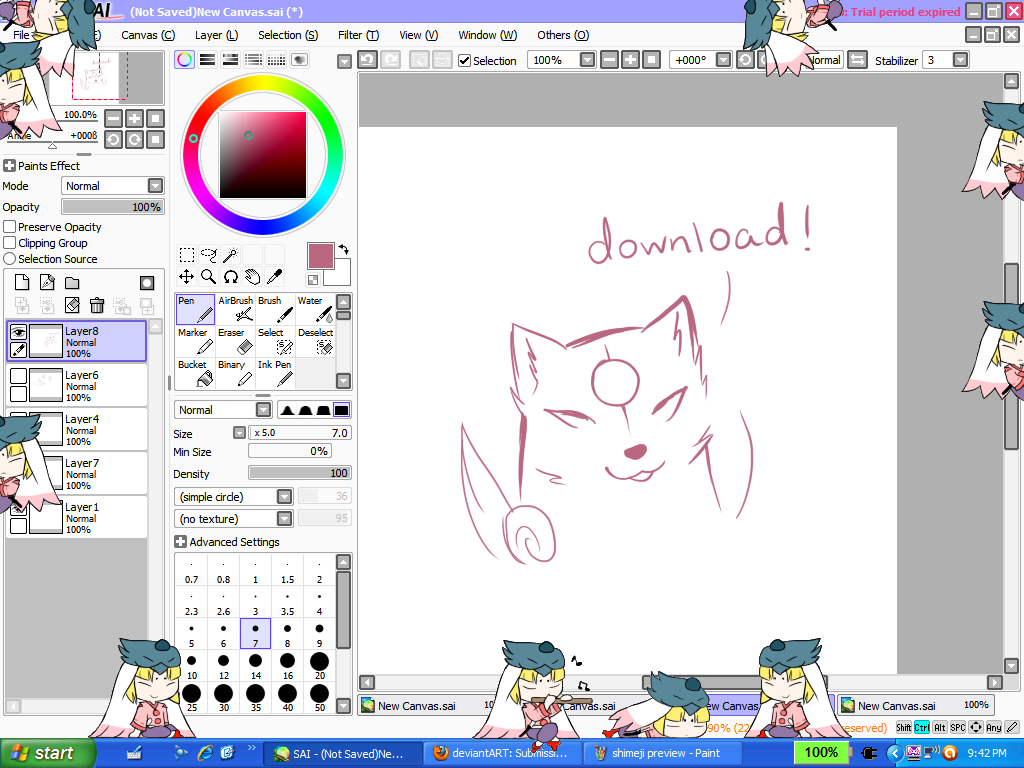Pick the move layer tool
1024x768 pixels.
187,277
